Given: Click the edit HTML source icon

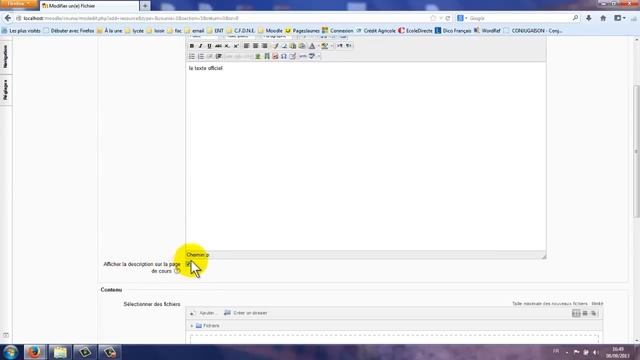Looking at the screenshot, I should point(303,56).
